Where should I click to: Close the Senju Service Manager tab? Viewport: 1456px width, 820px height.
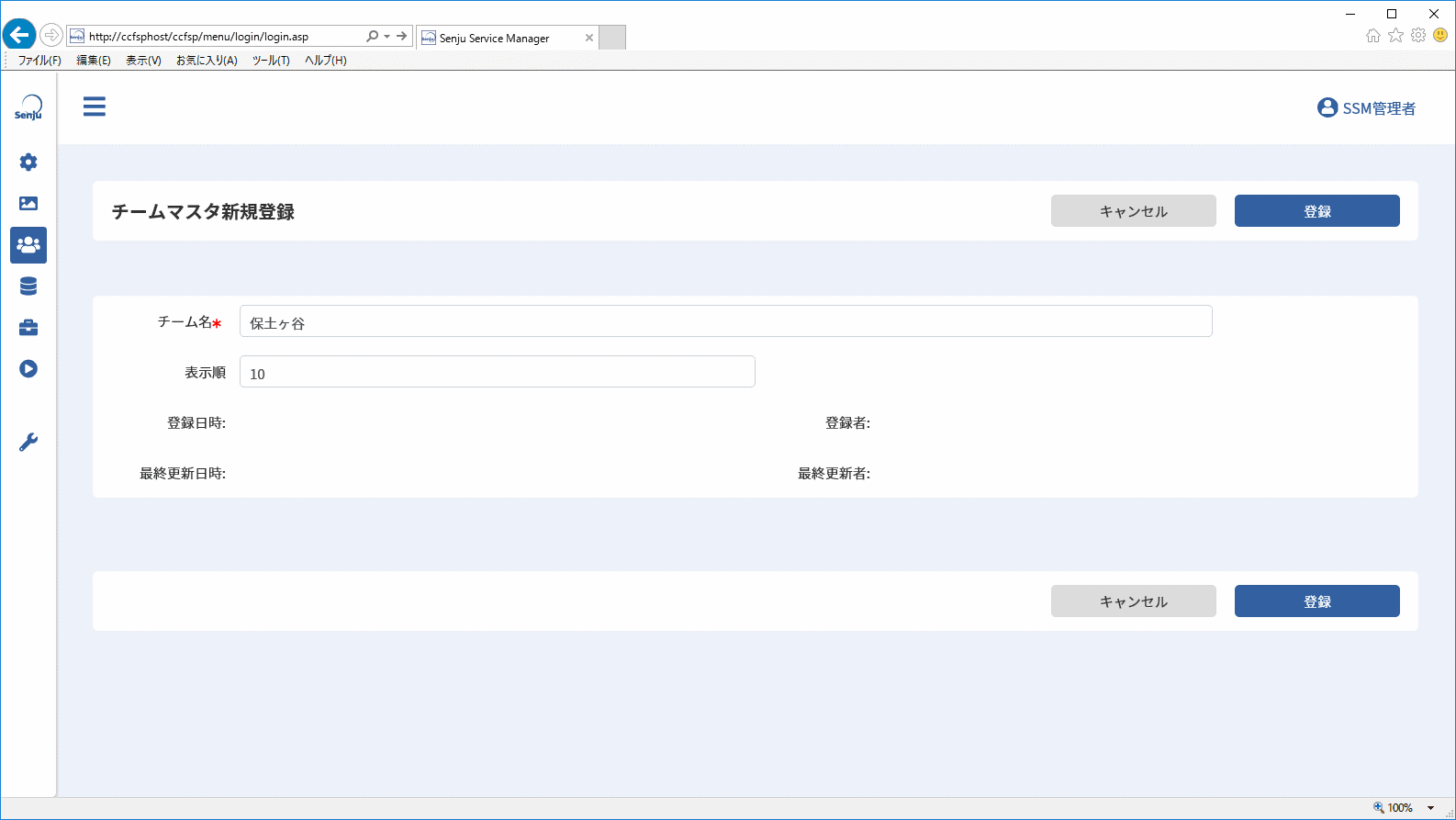tap(589, 38)
